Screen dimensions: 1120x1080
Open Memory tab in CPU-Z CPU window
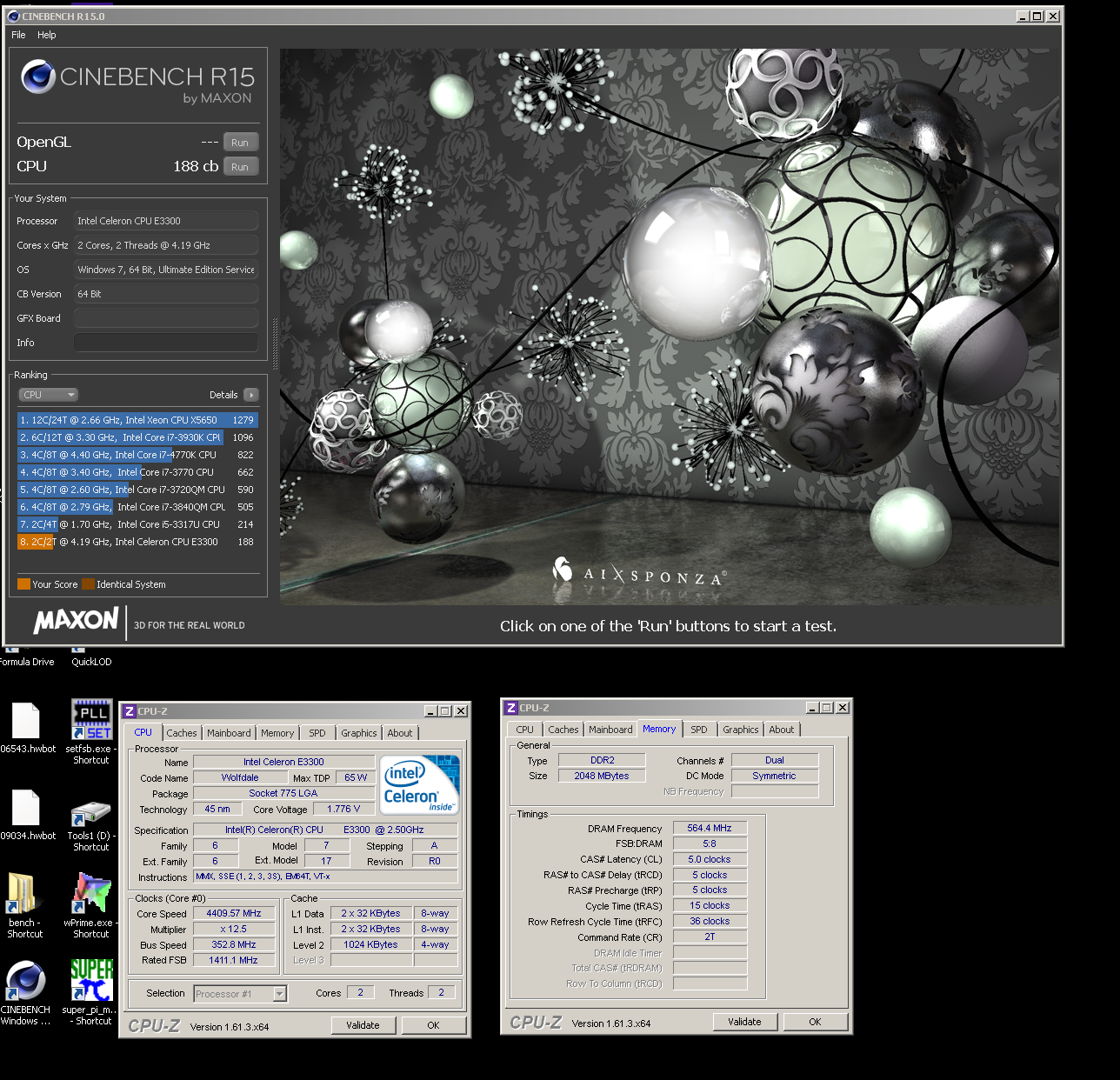coord(277,733)
